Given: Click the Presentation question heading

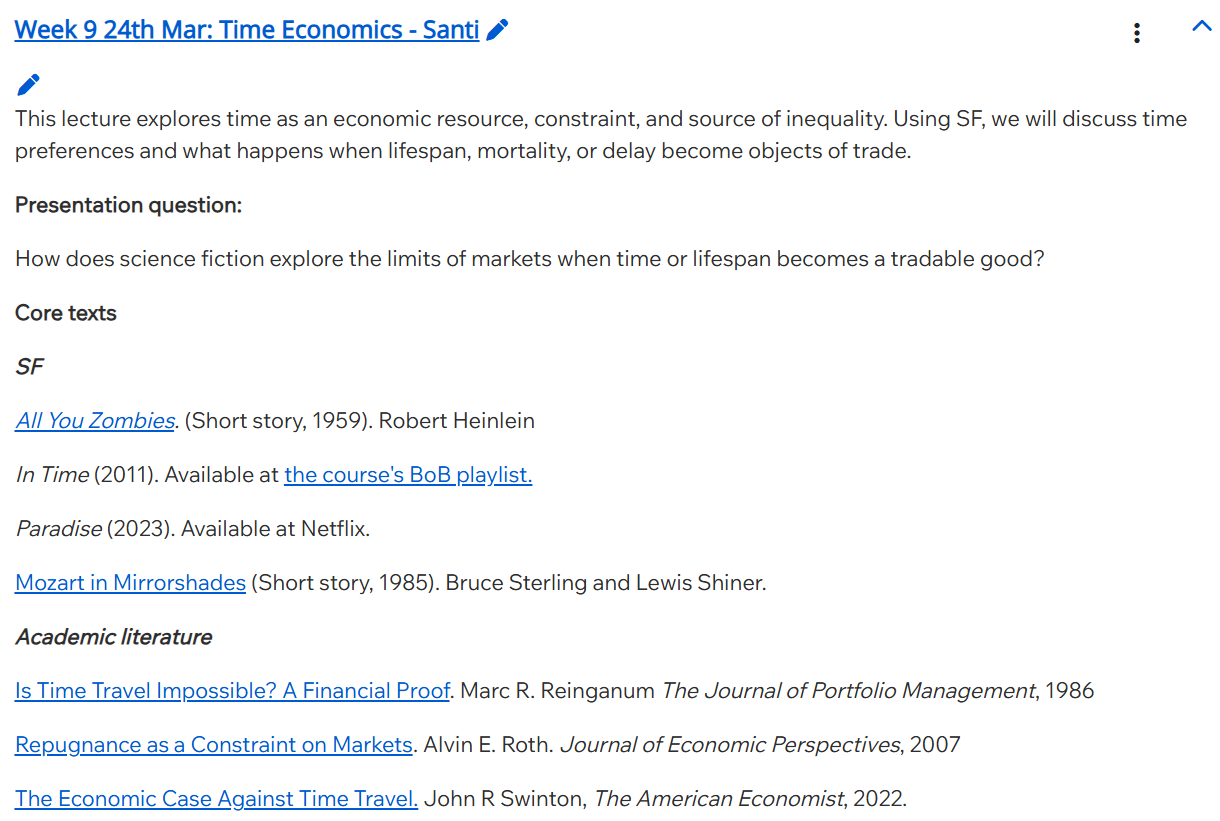Looking at the screenshot, I should click(128, 205).
